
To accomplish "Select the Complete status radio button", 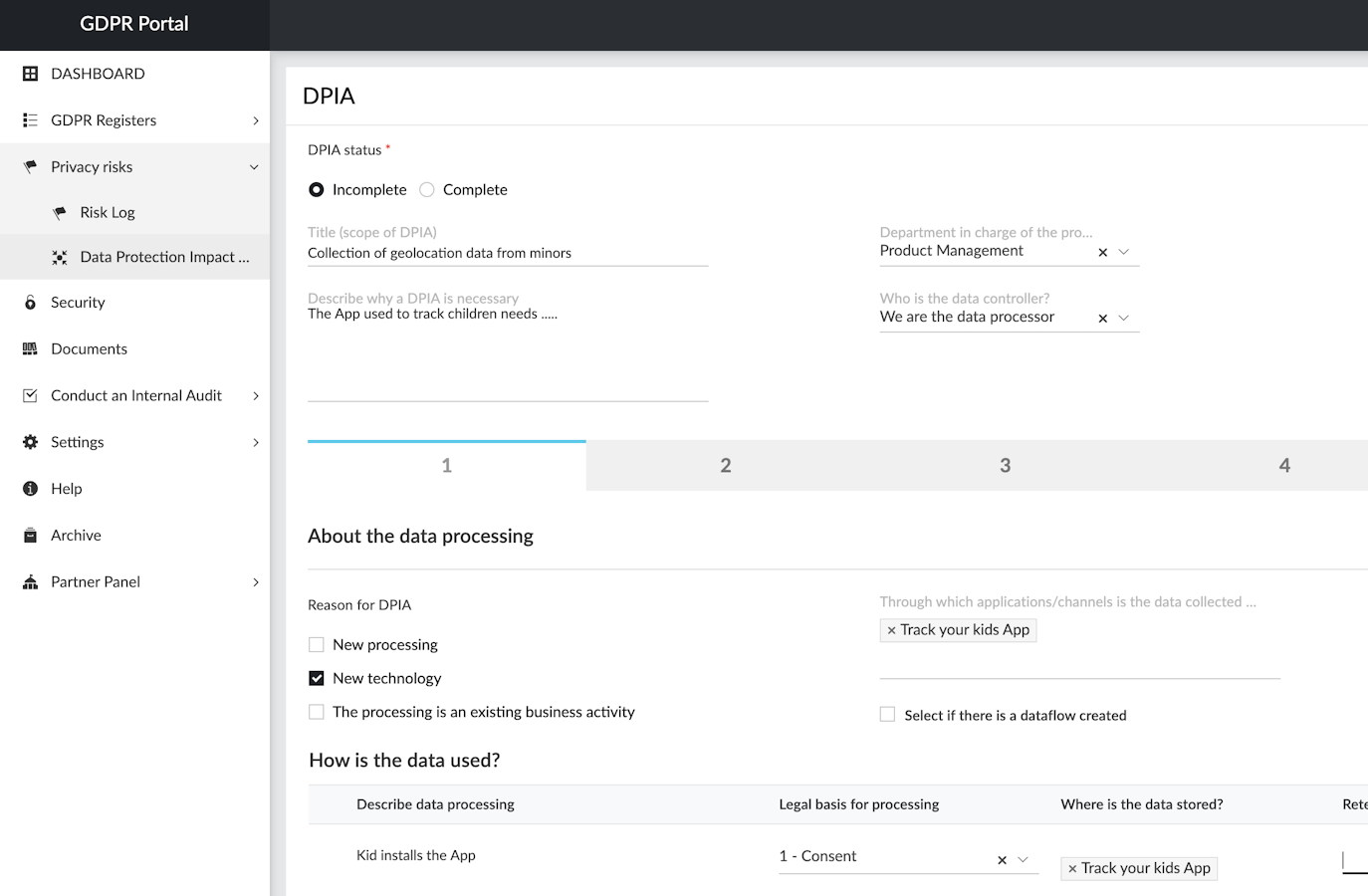I will 427,190.
